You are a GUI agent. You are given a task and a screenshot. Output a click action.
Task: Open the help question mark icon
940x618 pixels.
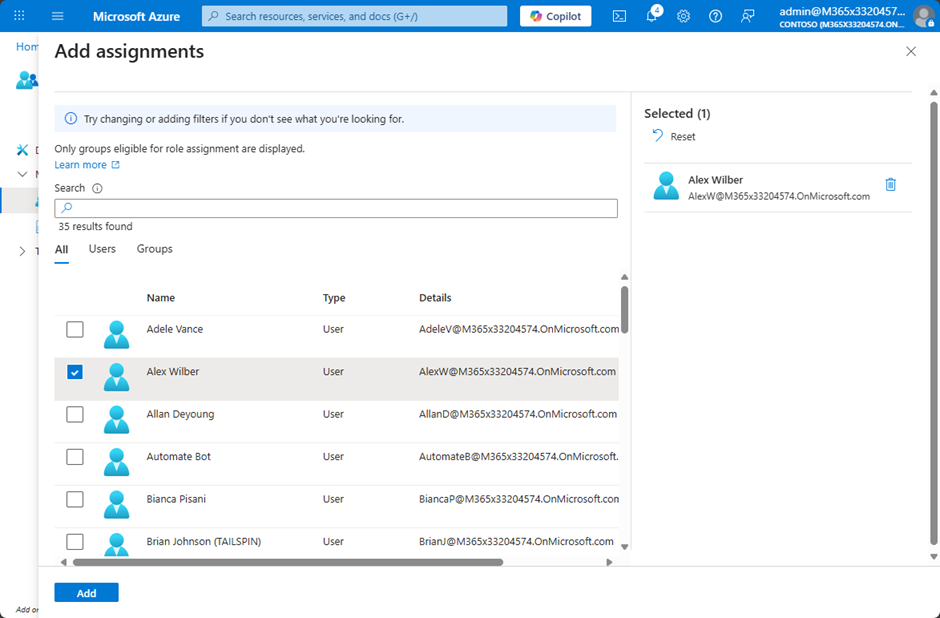click(x=715, y=16)
